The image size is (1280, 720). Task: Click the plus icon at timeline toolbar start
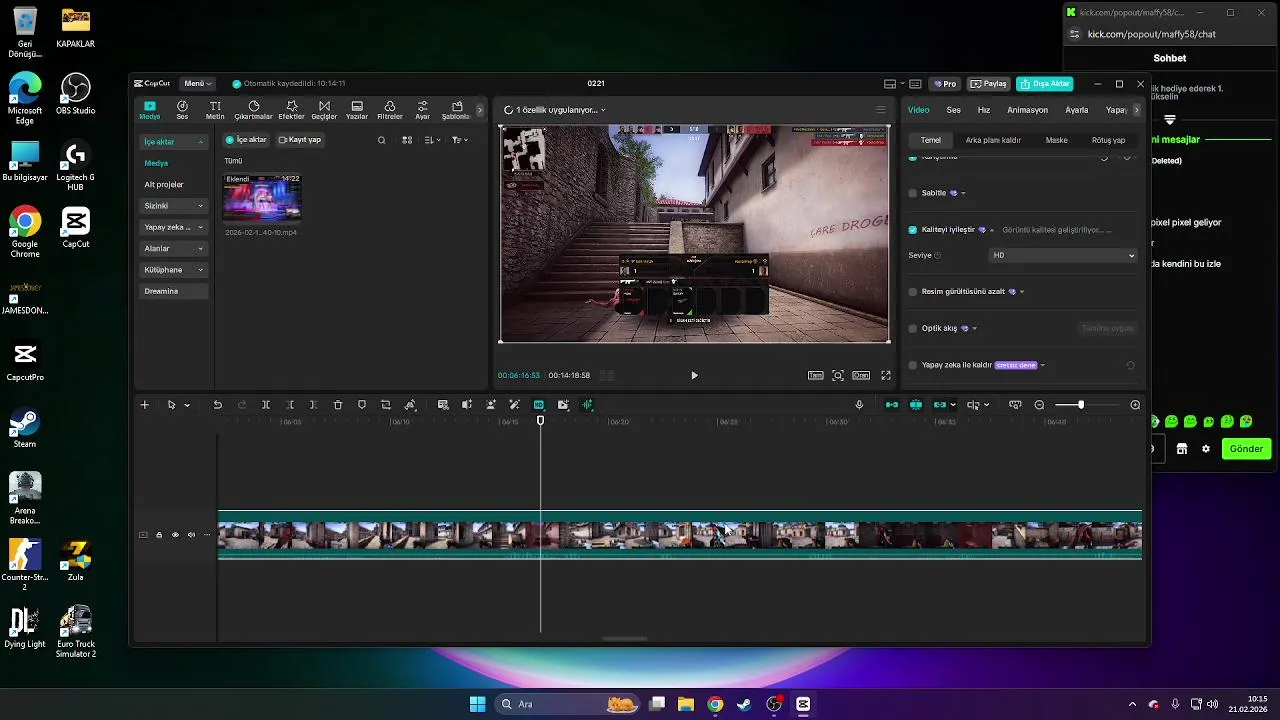[144, 405]
